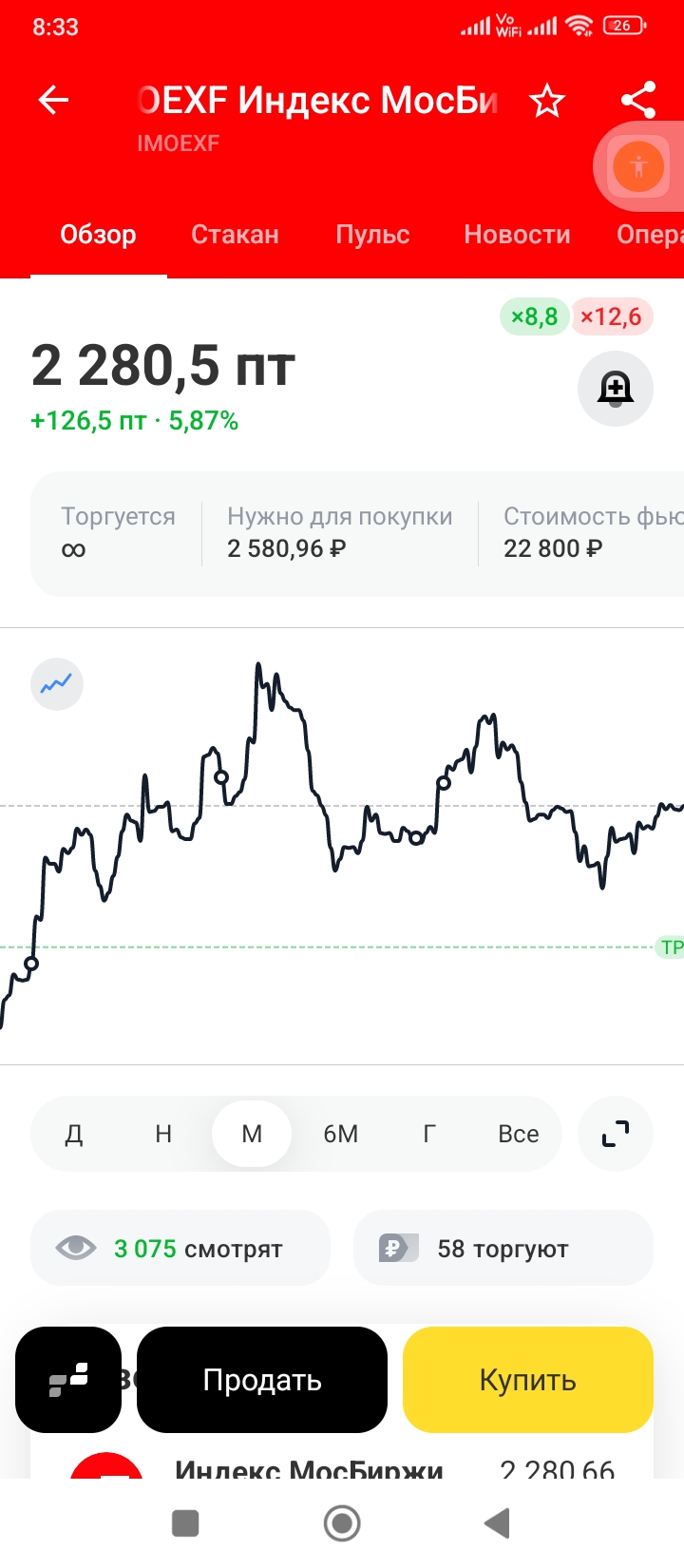Select the 6М chart period
The height and width of the screenshot is (1568, 684).
point(340,1134)
